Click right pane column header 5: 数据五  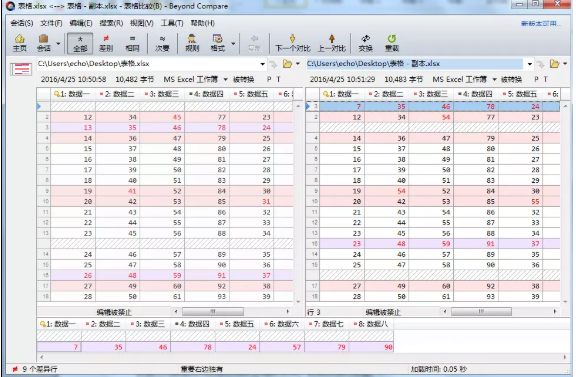coord(521,94)
